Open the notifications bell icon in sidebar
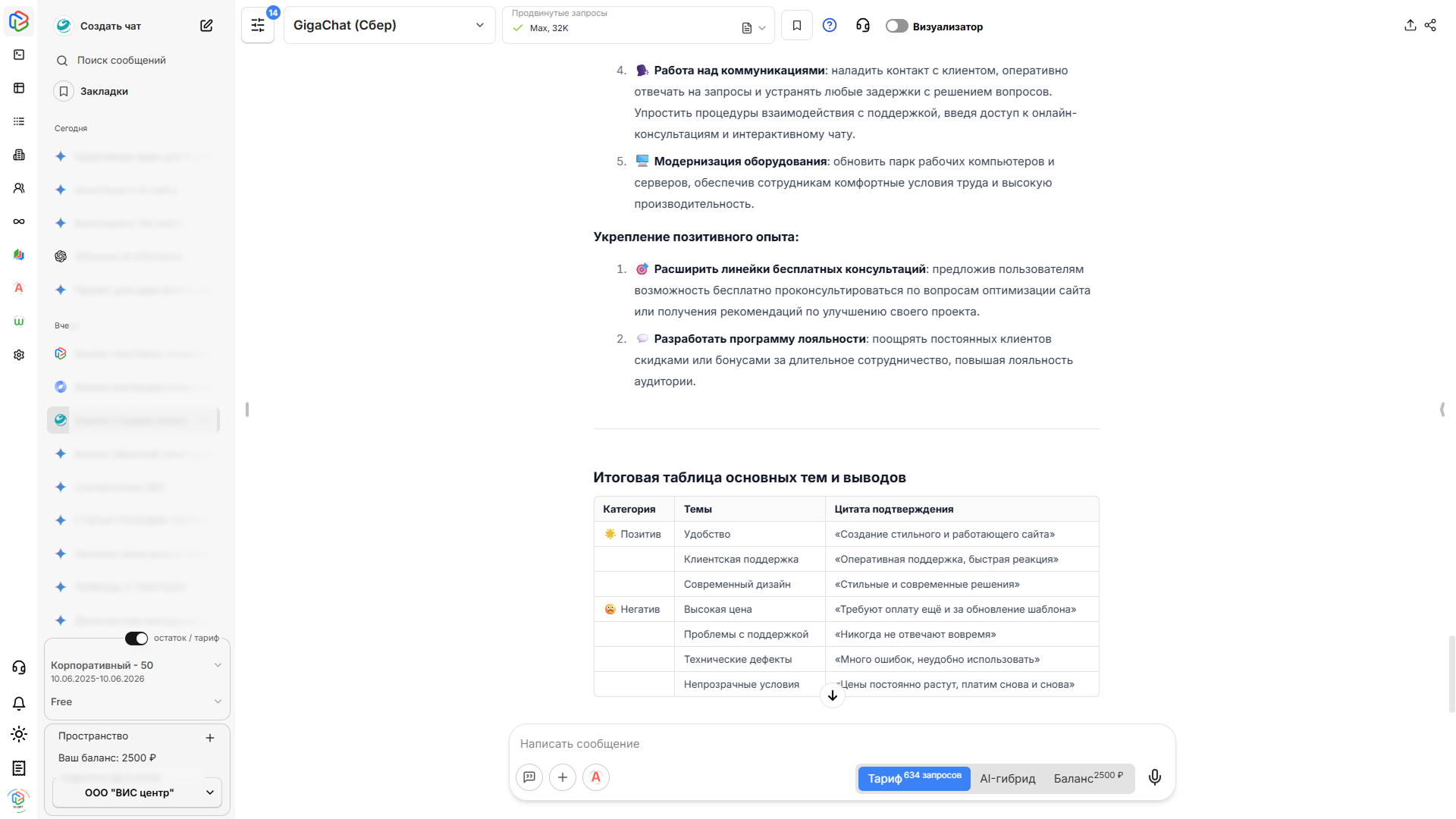The image size is (1456, 819). tap(18, 704)
